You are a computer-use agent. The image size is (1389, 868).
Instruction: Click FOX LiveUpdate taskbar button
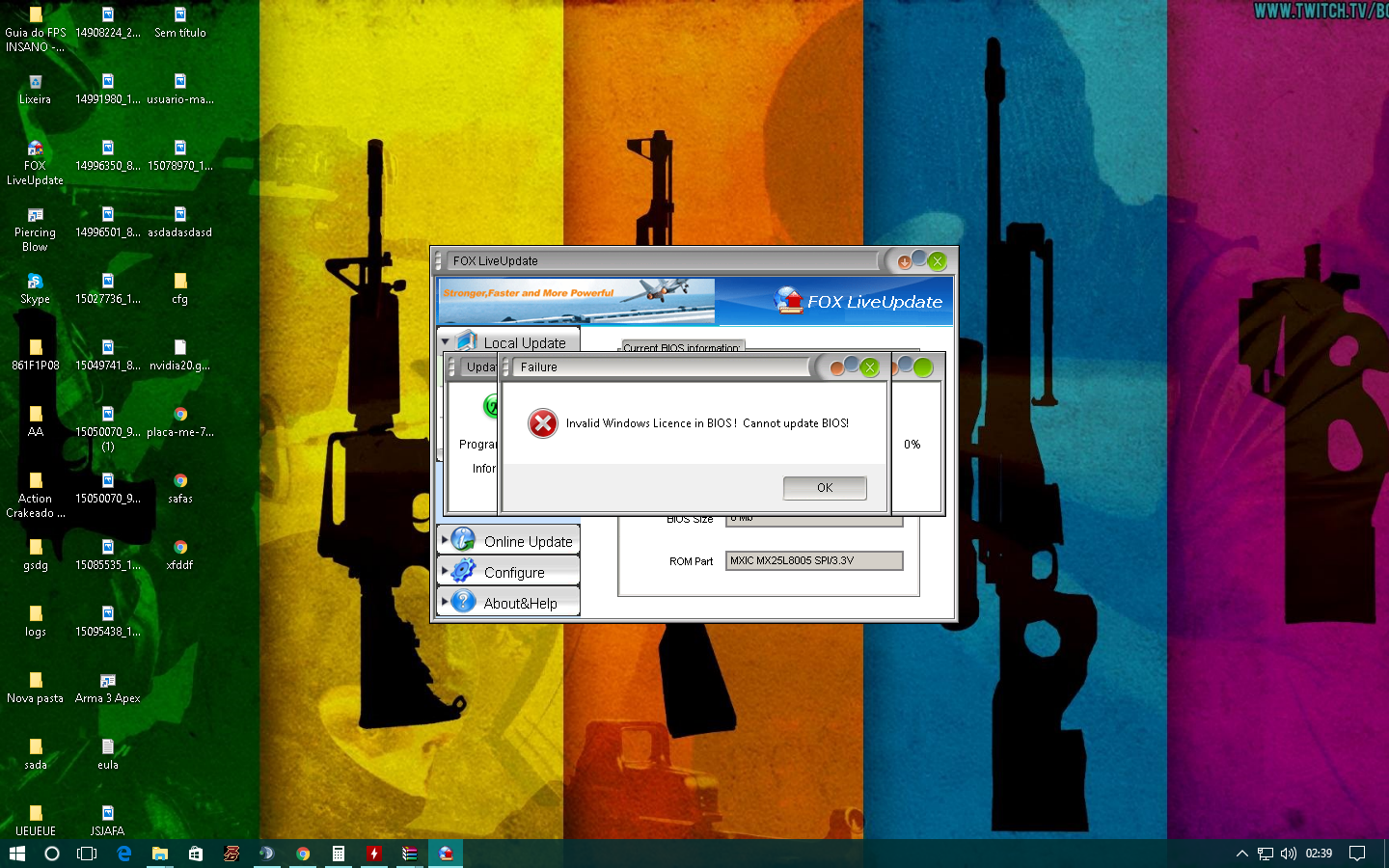[x=446, y=854]
